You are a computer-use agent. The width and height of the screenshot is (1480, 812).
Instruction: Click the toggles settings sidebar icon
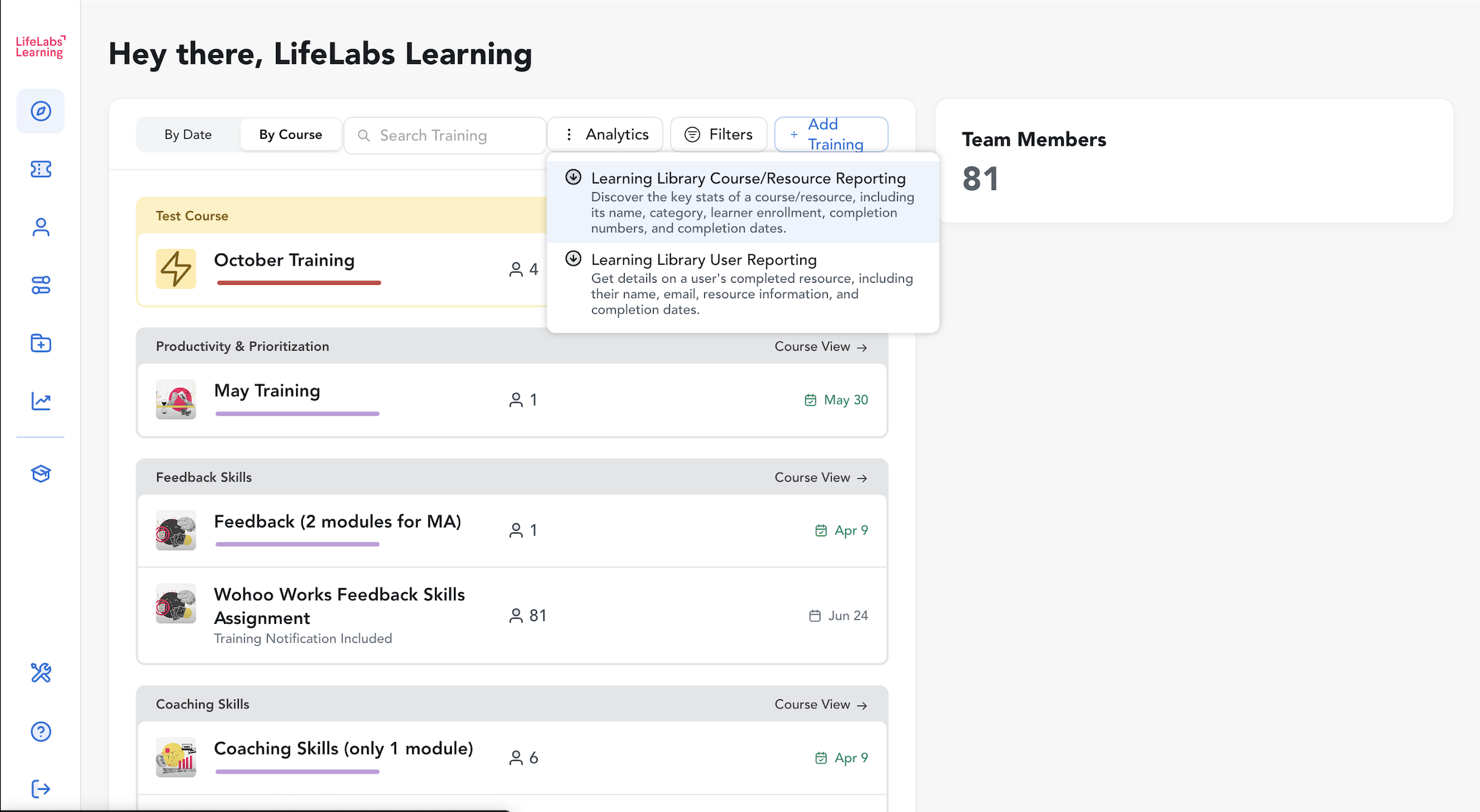(40, 285)
